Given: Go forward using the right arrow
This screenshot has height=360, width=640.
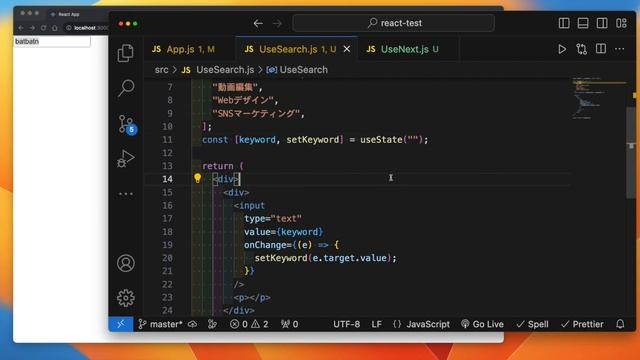Looking at the screenshot, I should click(x=278, y=23).
